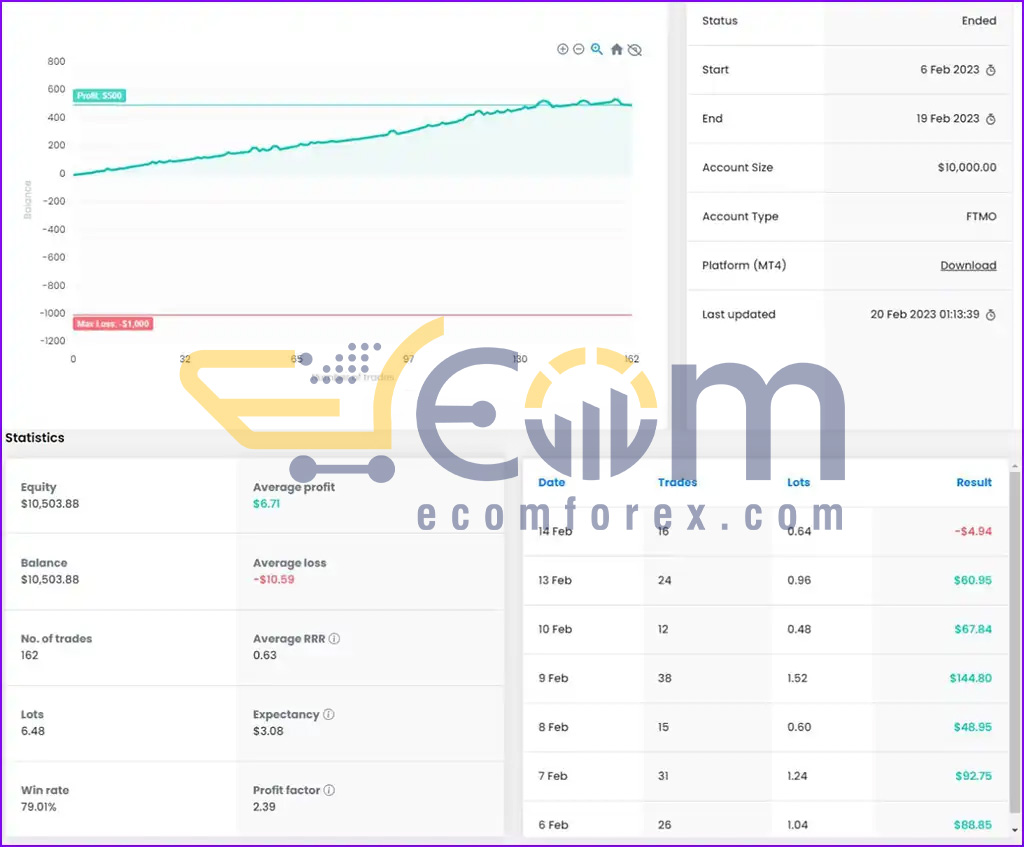Select the -$4.94 result value
The height and width of the screenshot is (847, 1024).
click(x=973, y=532)
